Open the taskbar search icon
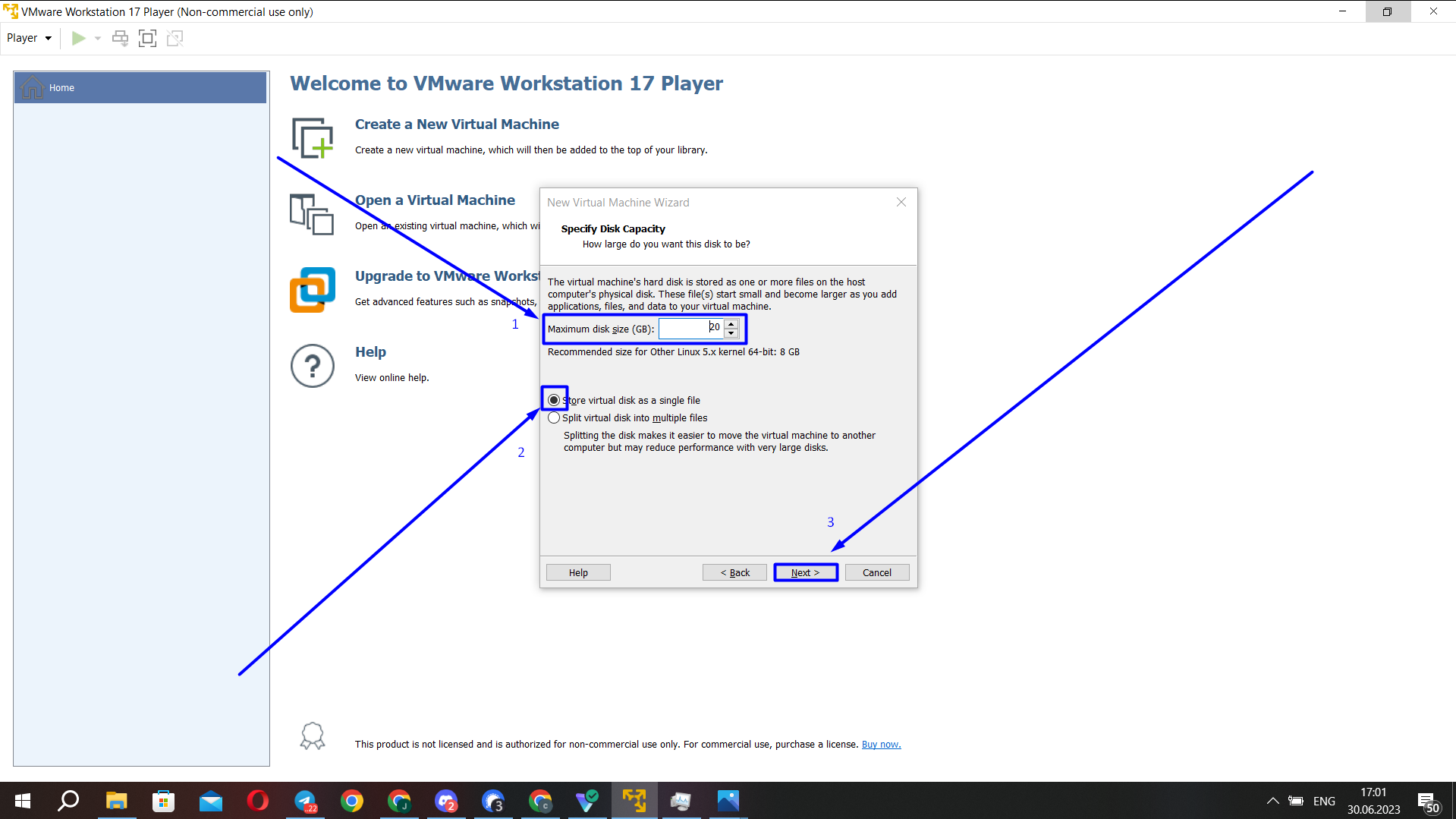Screen dimensions: 1456x819 click(69, 801)
